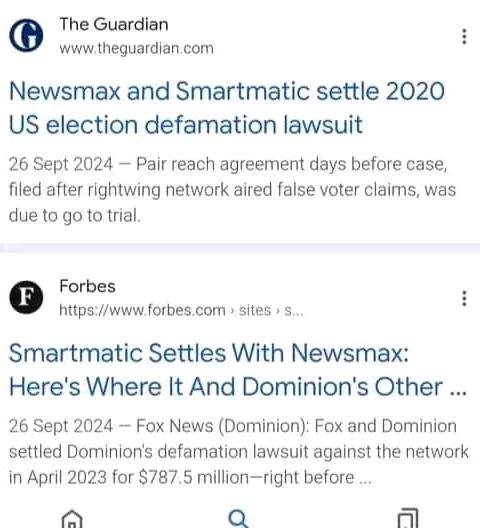Open the tabs icon in bottom bar
The width and height of the screenshot is (480, 528).
(408, 519)
